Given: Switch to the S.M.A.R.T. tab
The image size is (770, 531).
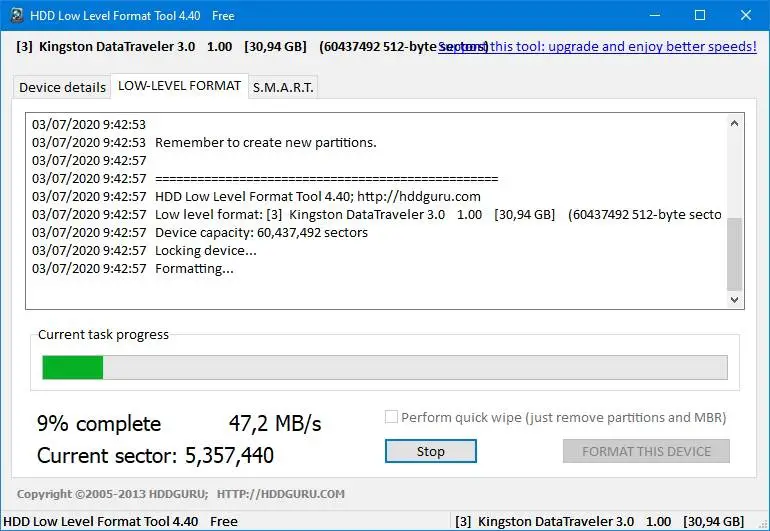Looking at the screenshot, I should click(x=283, y=87).
